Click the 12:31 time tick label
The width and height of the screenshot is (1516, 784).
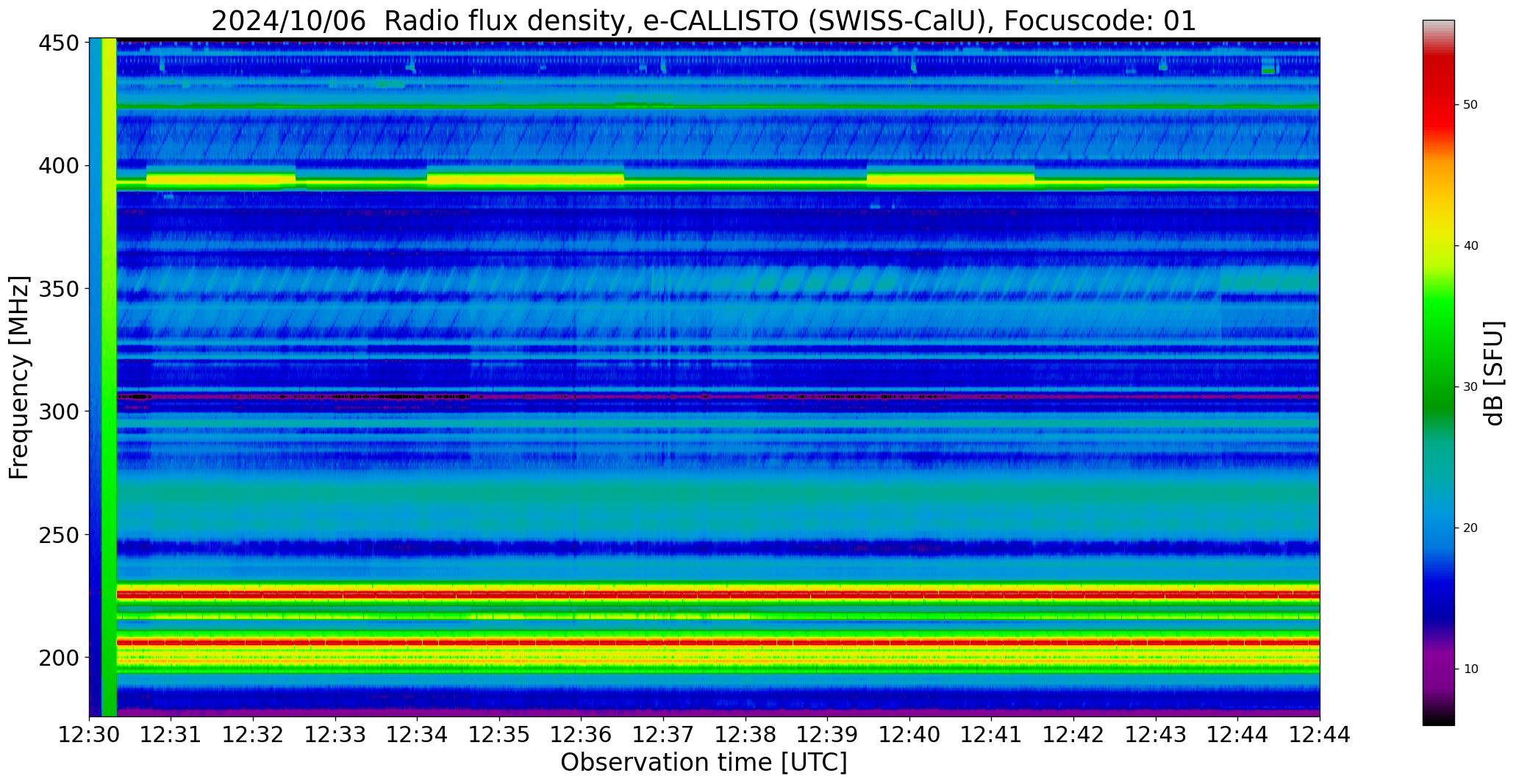[x=171, y=734]
